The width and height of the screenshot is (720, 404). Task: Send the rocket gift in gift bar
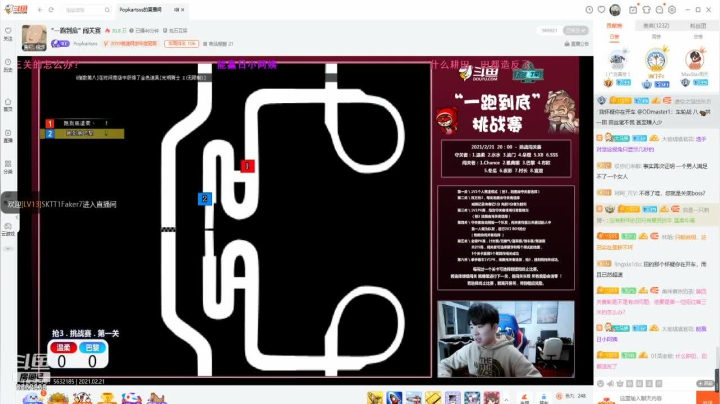click(x=394, y=398)
